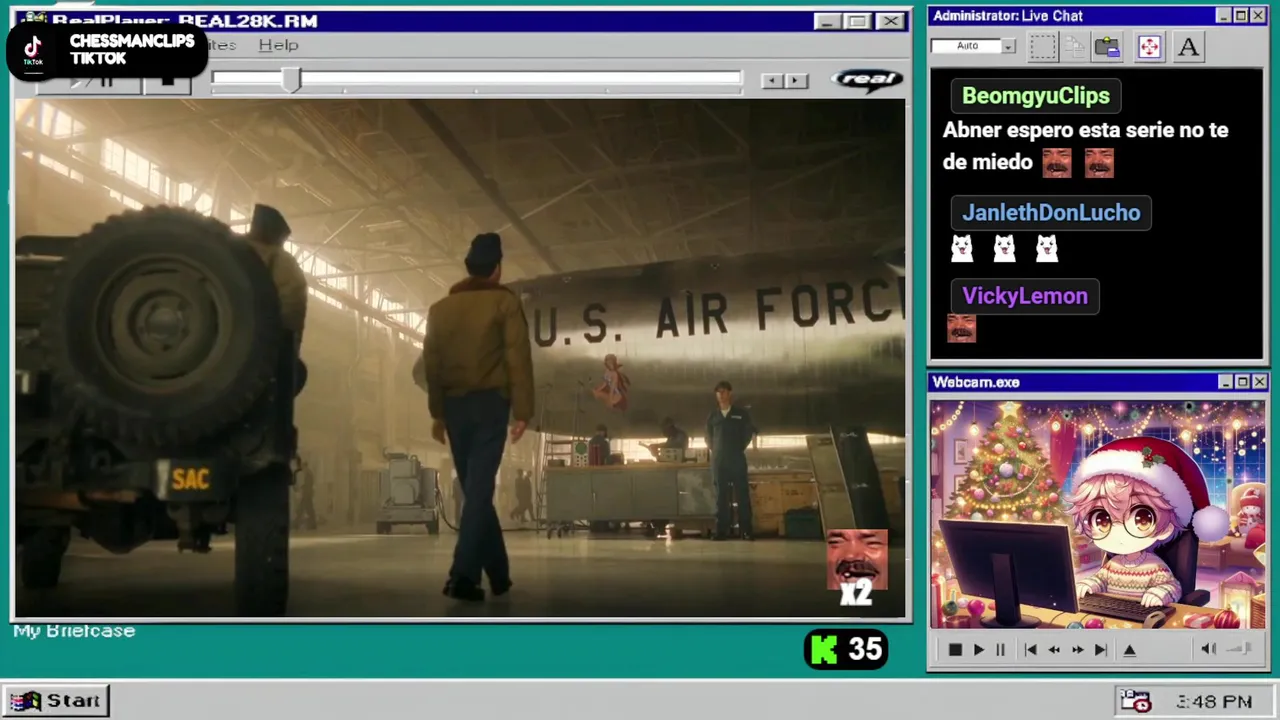Skip to next track in Webcam.exe

(x=1100, y=650)
